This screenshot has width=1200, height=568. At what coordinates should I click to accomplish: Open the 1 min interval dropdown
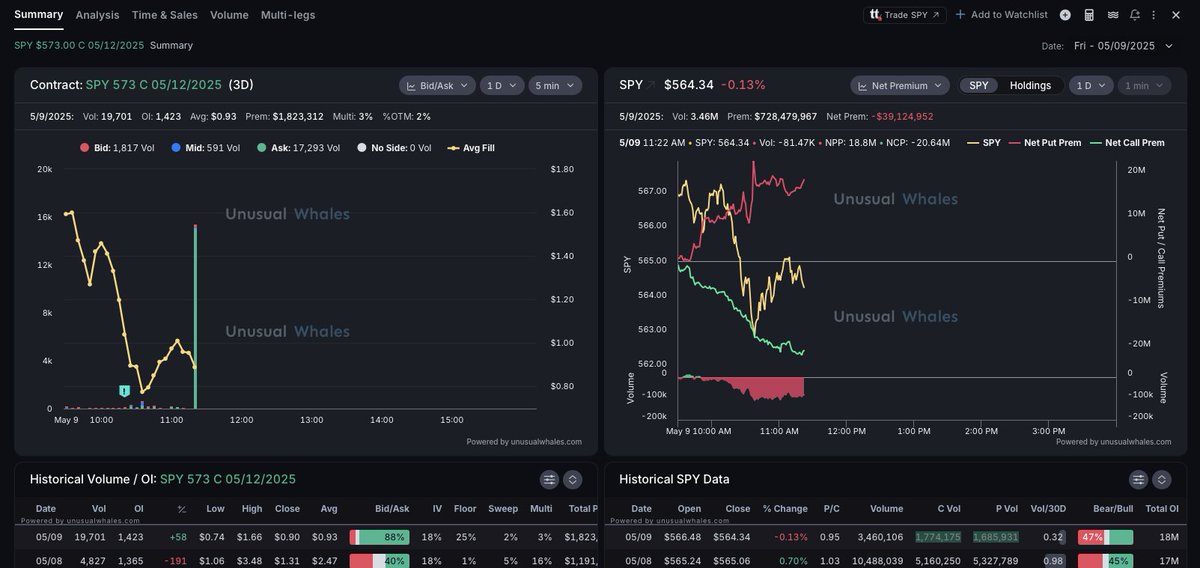(x=1144, y=85)
